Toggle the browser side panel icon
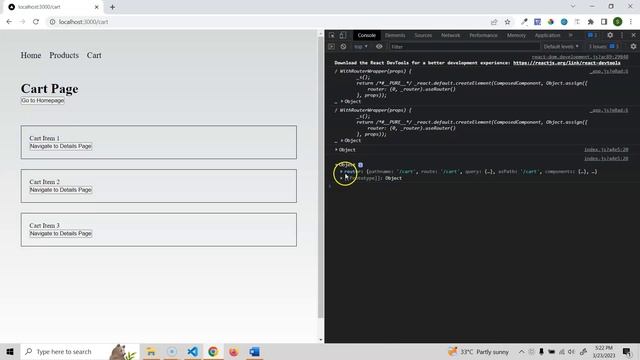The image size is (640, 360). 604,22
